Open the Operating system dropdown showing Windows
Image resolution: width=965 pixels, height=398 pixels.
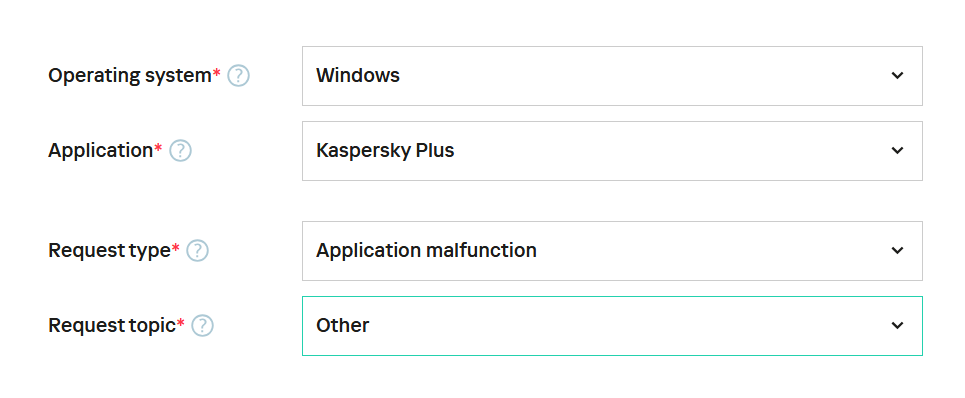pos(612,76)
